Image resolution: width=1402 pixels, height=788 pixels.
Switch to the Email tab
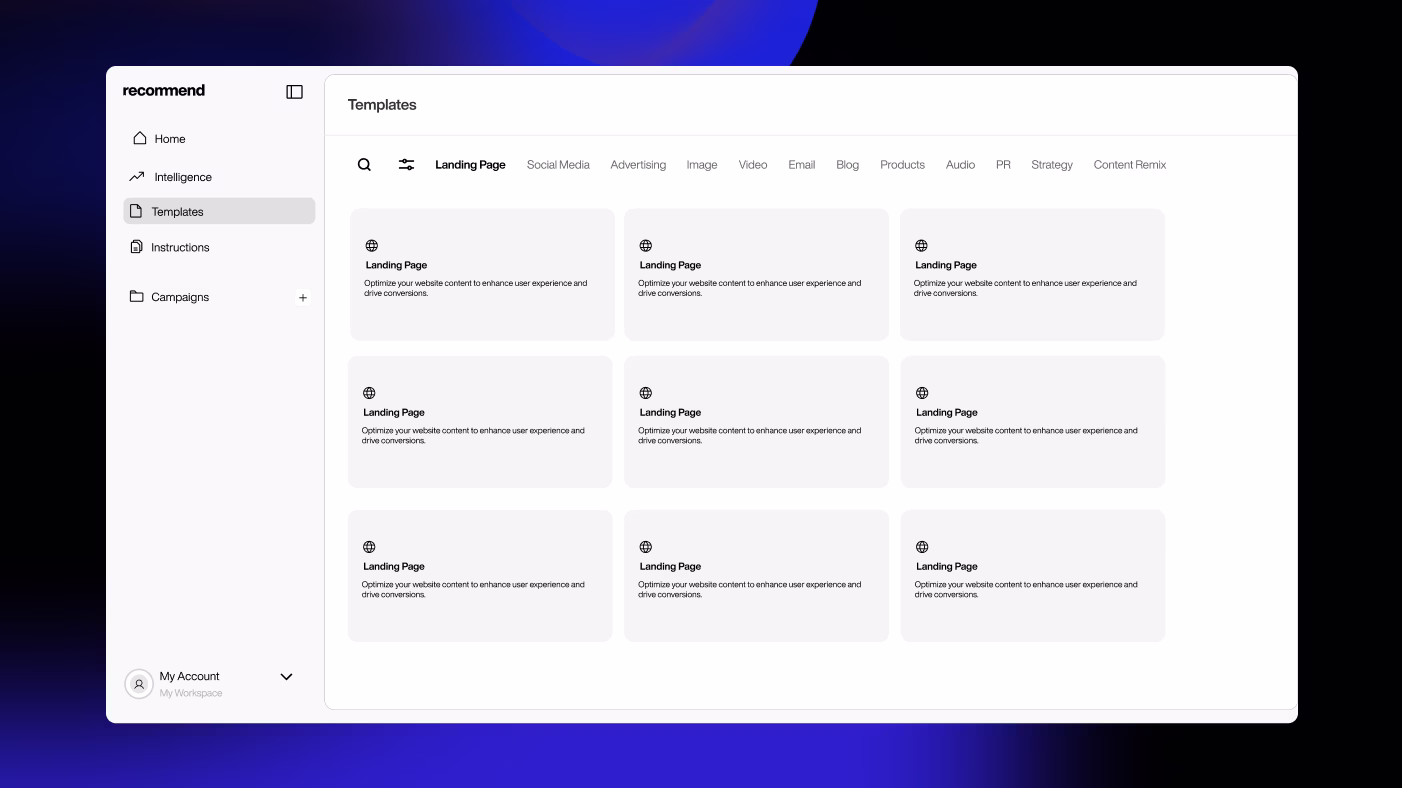(801, 165)
